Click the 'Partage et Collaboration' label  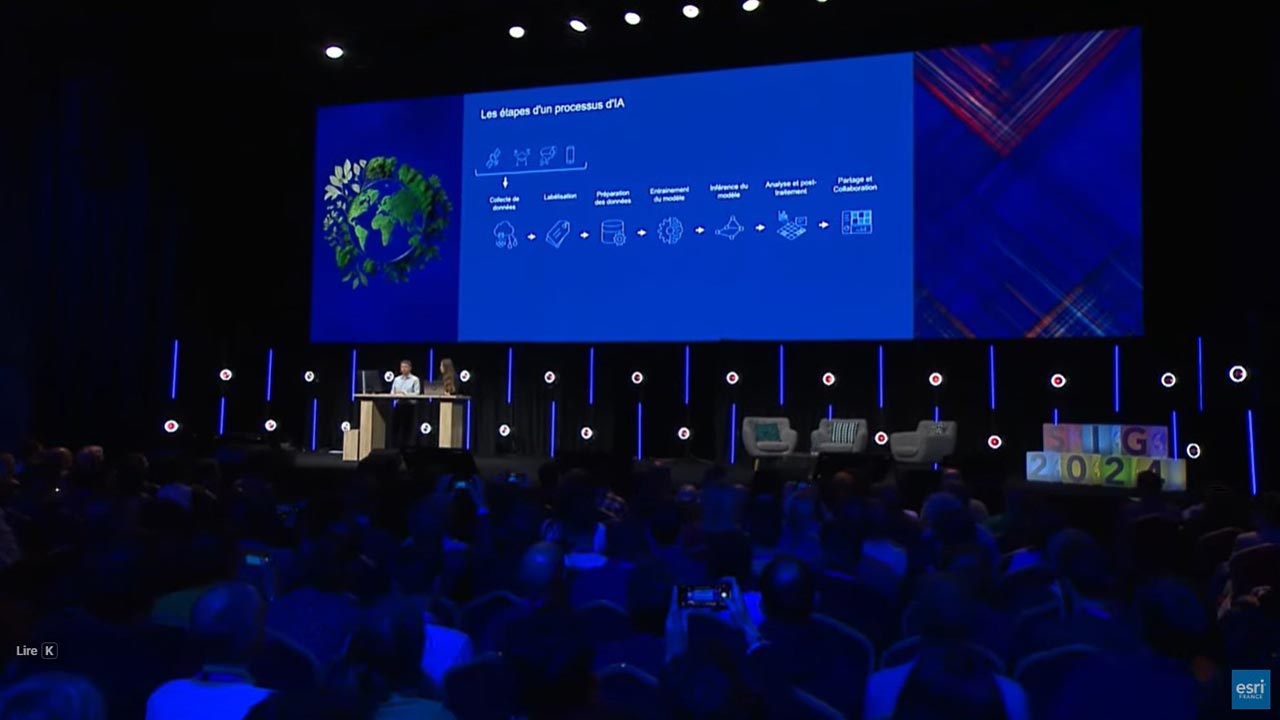855,184
